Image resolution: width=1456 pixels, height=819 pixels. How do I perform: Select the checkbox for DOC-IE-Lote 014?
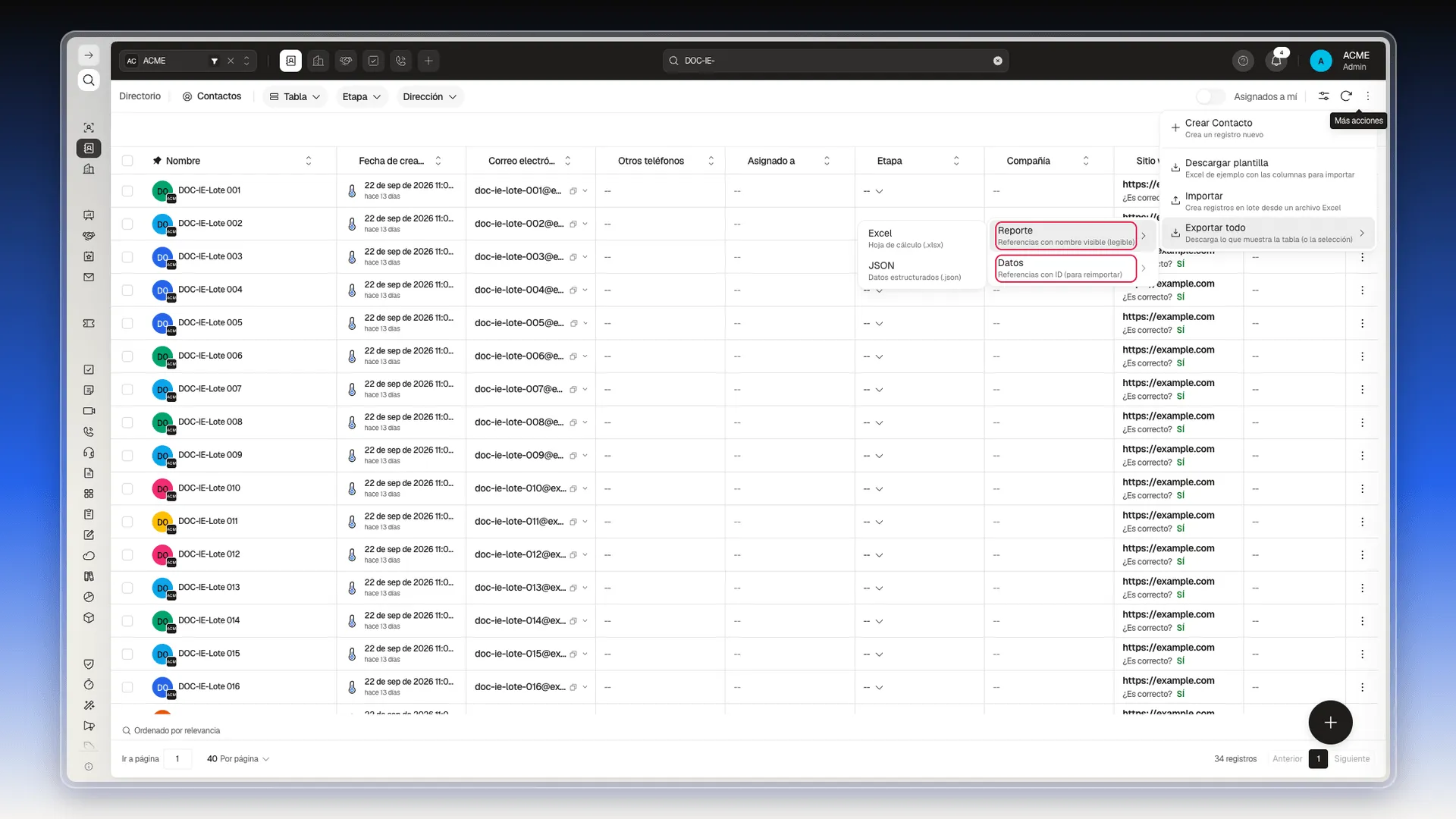tap(127, 621)
